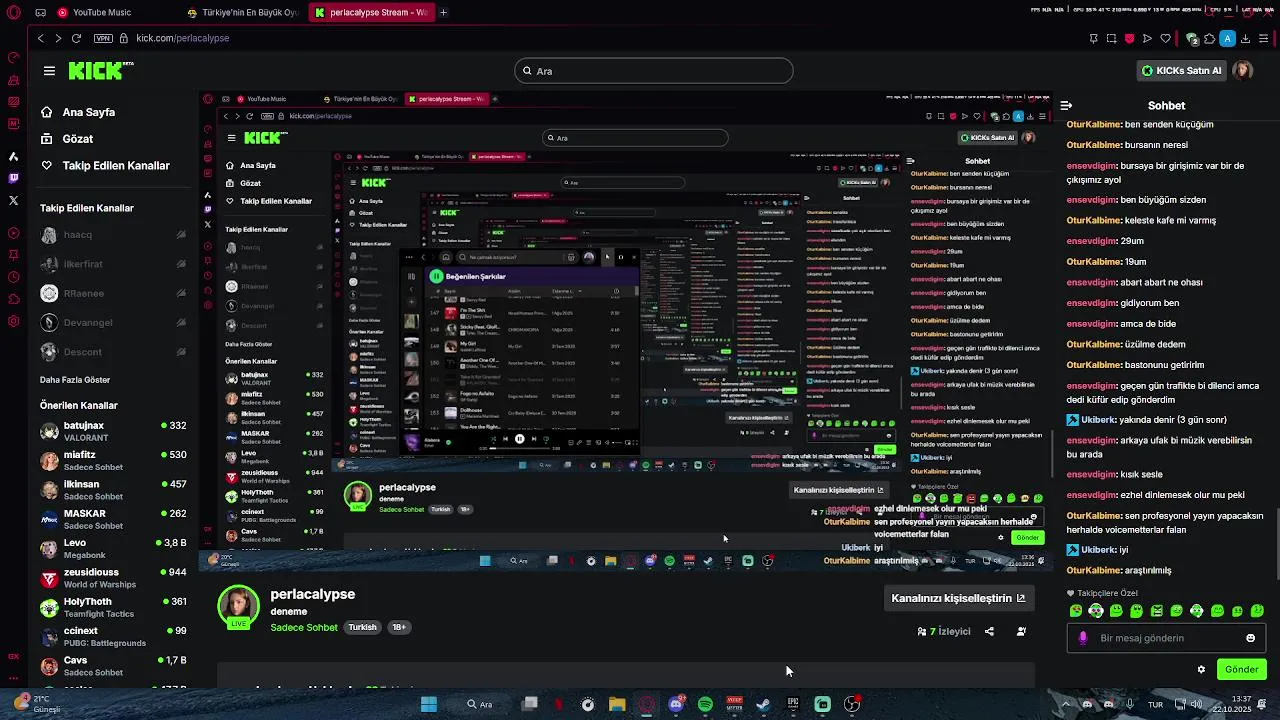Open the hamburger menu beside the Kick logo
The width and height of the screenshot is (1280, 720).
[x=49, y=71]
